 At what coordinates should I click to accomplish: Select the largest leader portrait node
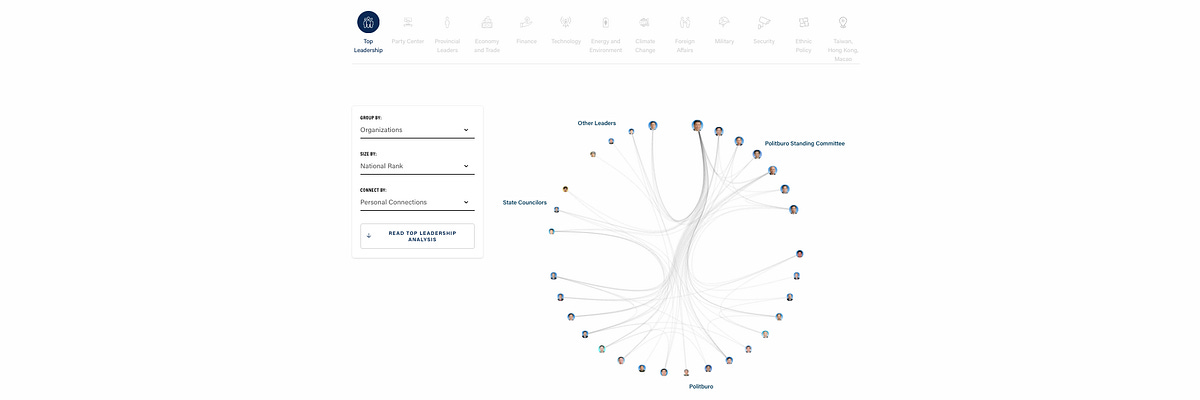click(698, 126)
